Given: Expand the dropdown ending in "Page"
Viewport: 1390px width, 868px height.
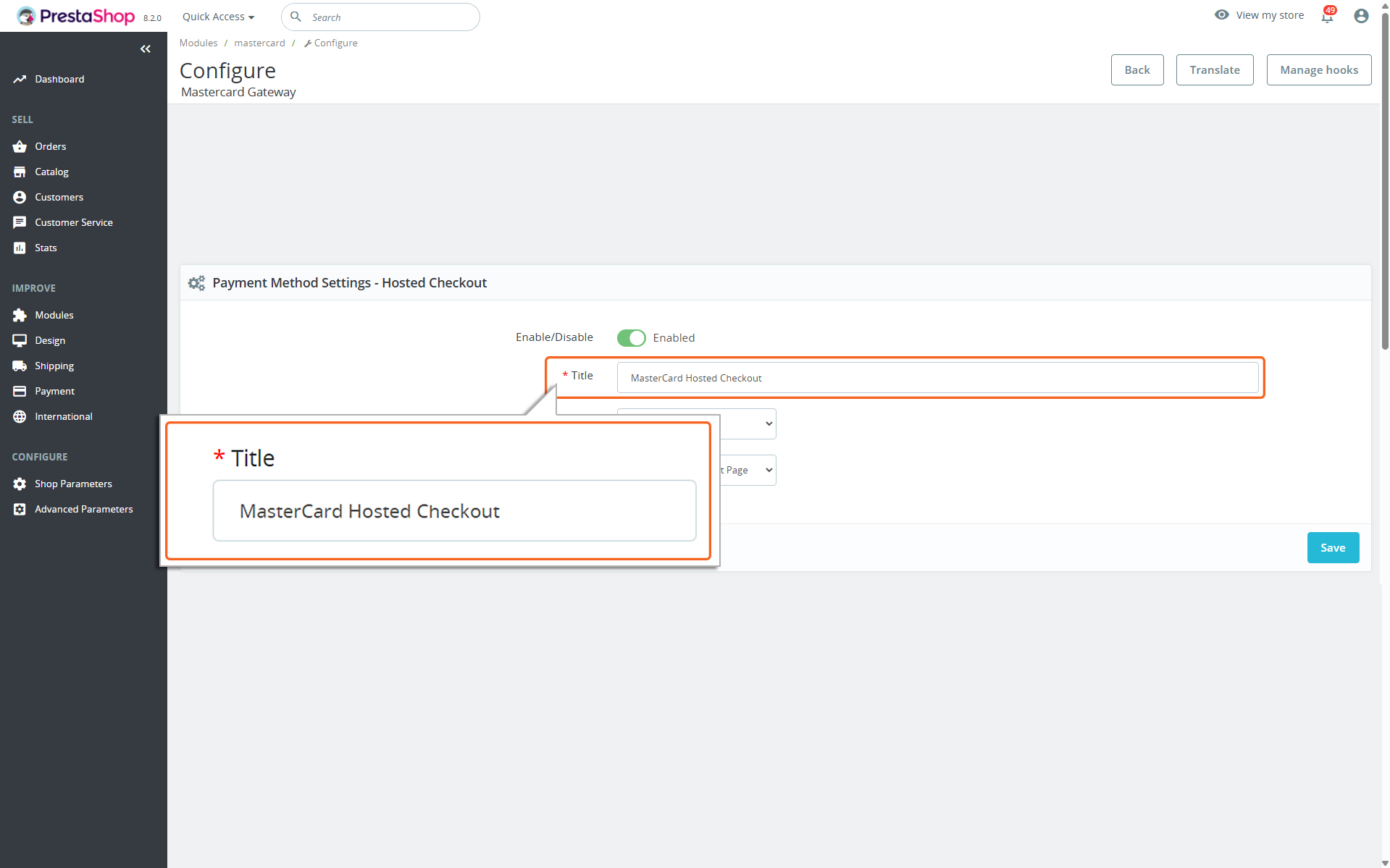Looking at the screenshot, I should [x=746, y=470].
